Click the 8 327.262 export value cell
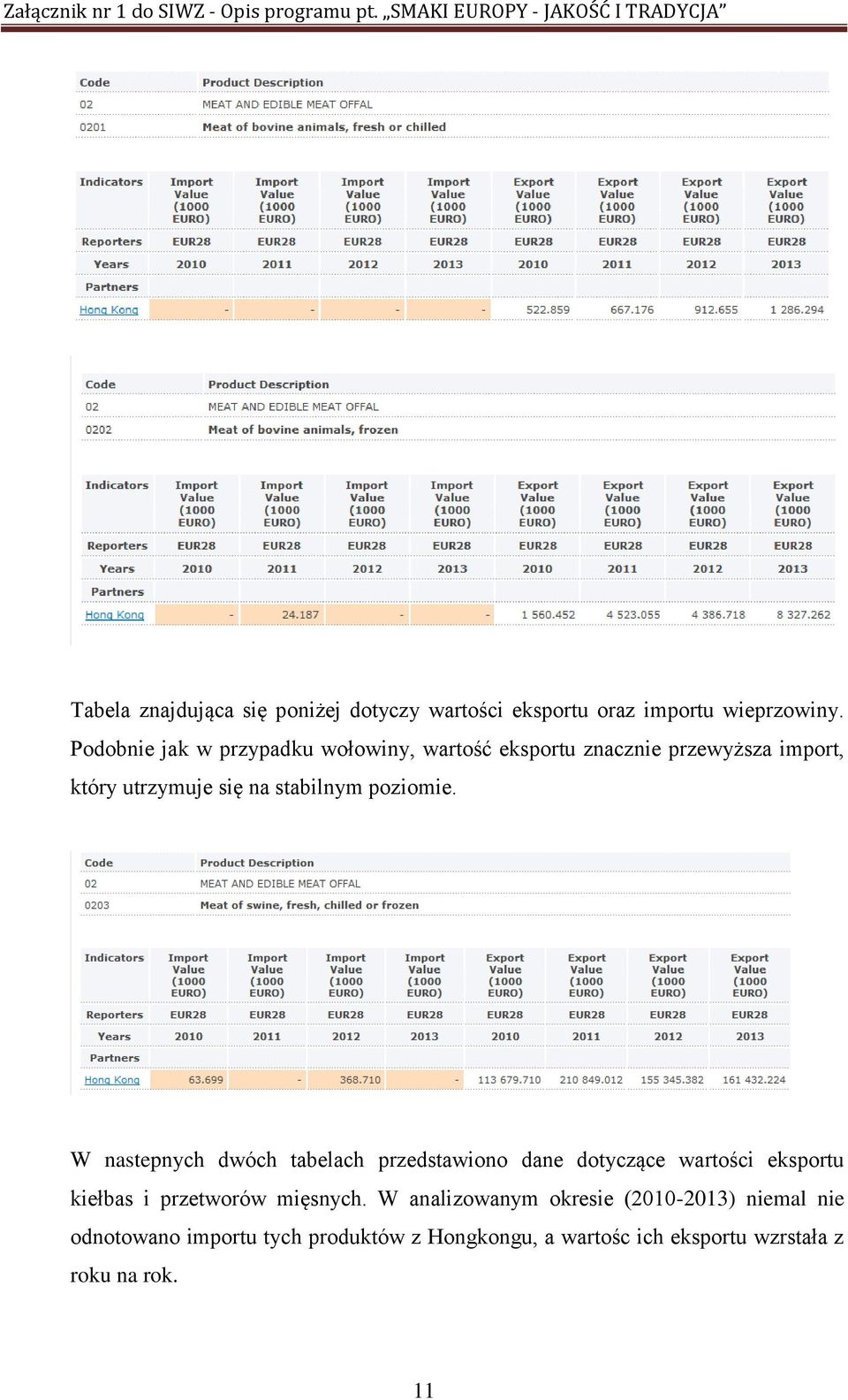Image resolution: width=848 pixels, height=1400 pixels. pos(793,615)
